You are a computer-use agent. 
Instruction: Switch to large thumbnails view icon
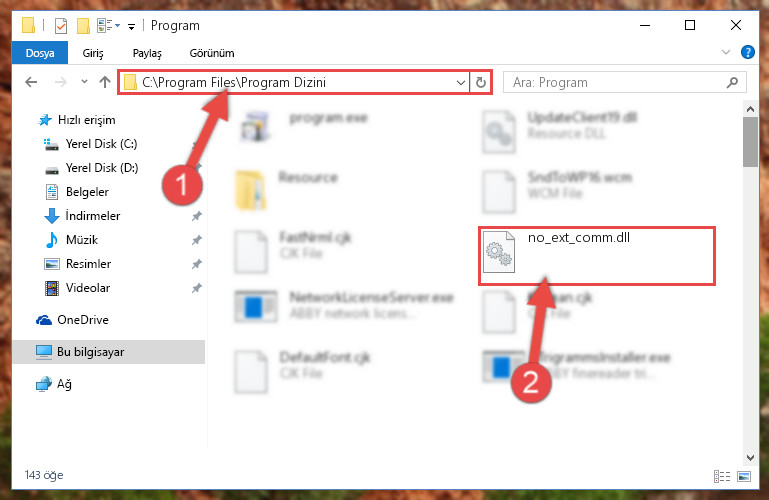pos(744,476)
